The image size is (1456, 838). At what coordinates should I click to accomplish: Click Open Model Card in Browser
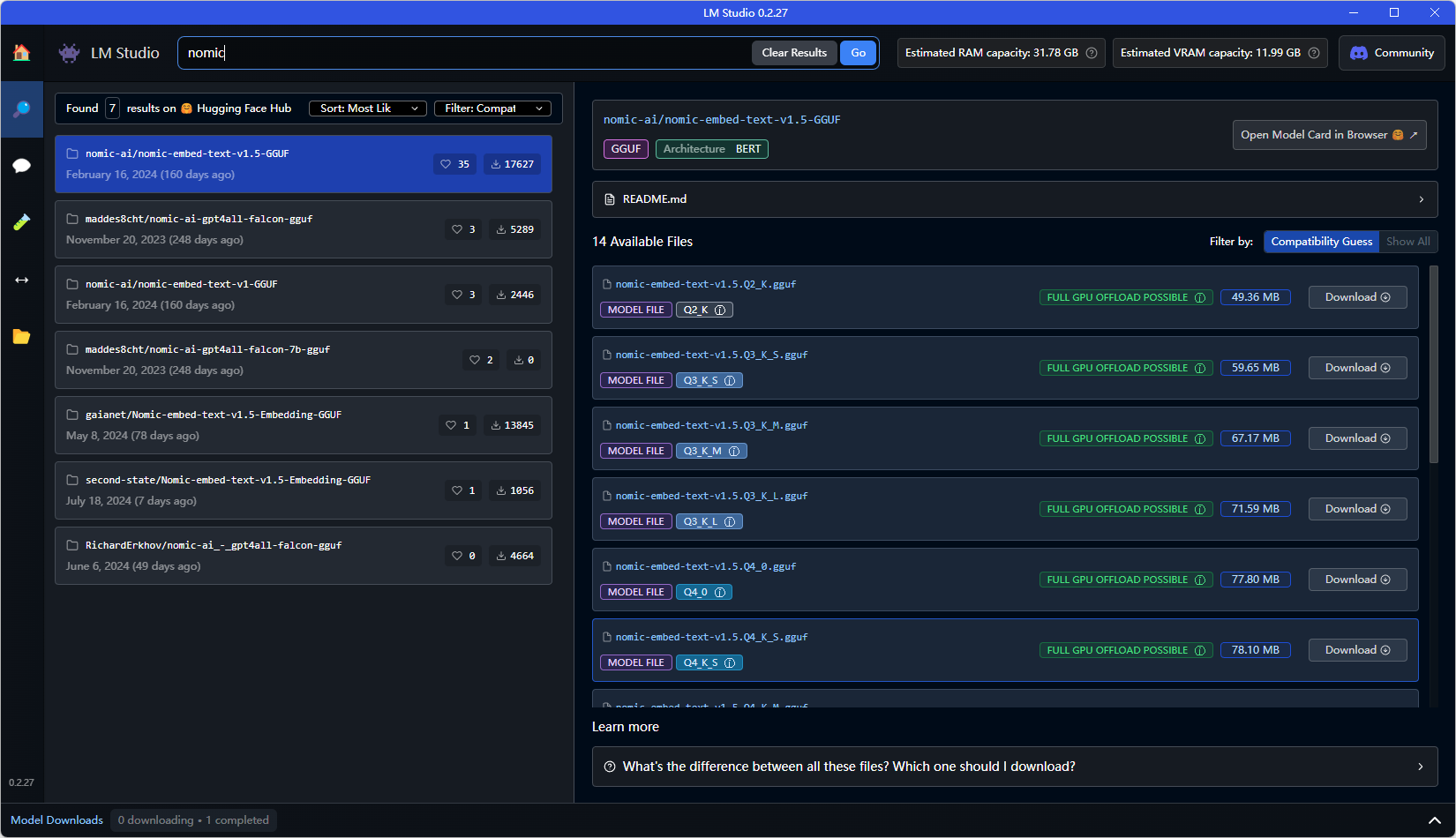(1329, 135)
